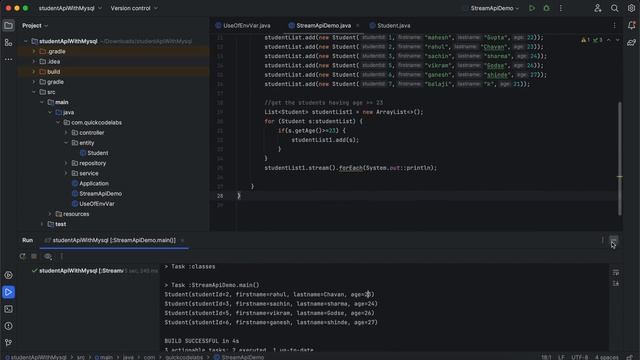Stop the running process in Run panel
640x360 pixels.
pos(34,256)
